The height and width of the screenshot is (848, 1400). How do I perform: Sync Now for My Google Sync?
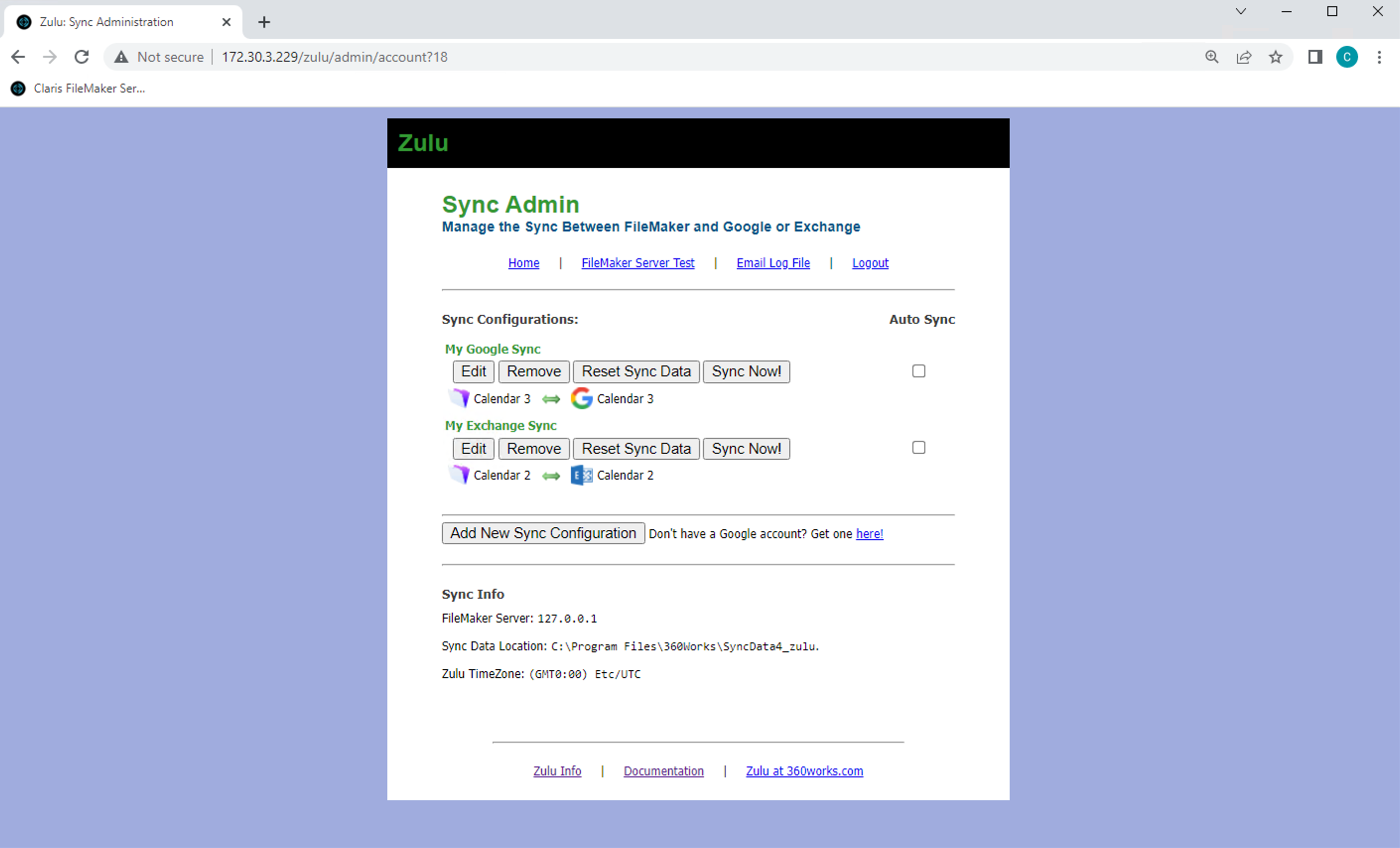point(746,372)
